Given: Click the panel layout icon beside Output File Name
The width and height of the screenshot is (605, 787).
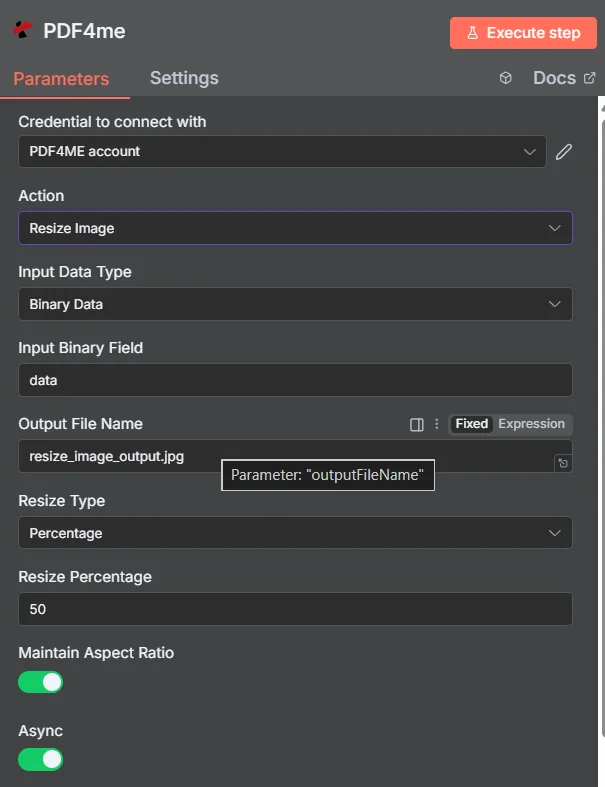Looking at the screenshot, I should 417,425.
